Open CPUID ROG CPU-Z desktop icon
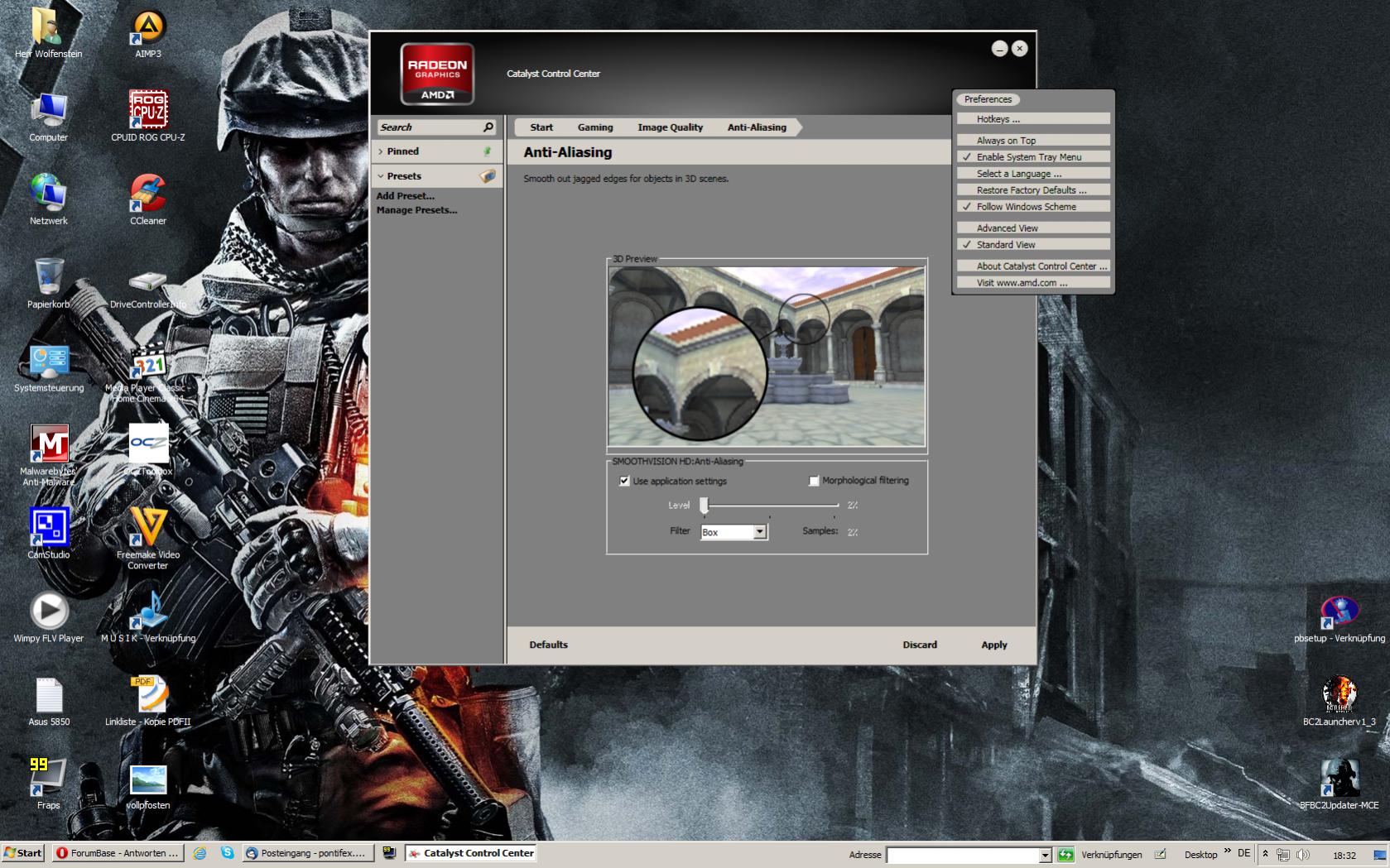The height and width of the screenshot is (868, 1390). [148, 117]
